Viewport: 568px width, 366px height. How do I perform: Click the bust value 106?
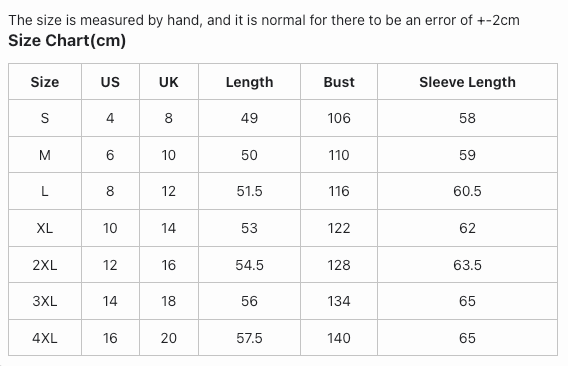(339, 118)
